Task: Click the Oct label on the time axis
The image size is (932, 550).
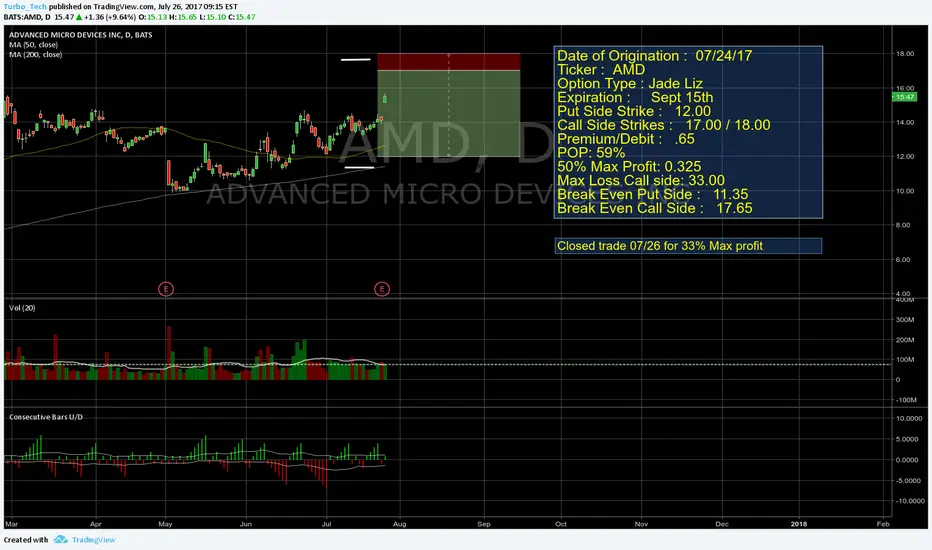Action: click(x=561, y=524)
